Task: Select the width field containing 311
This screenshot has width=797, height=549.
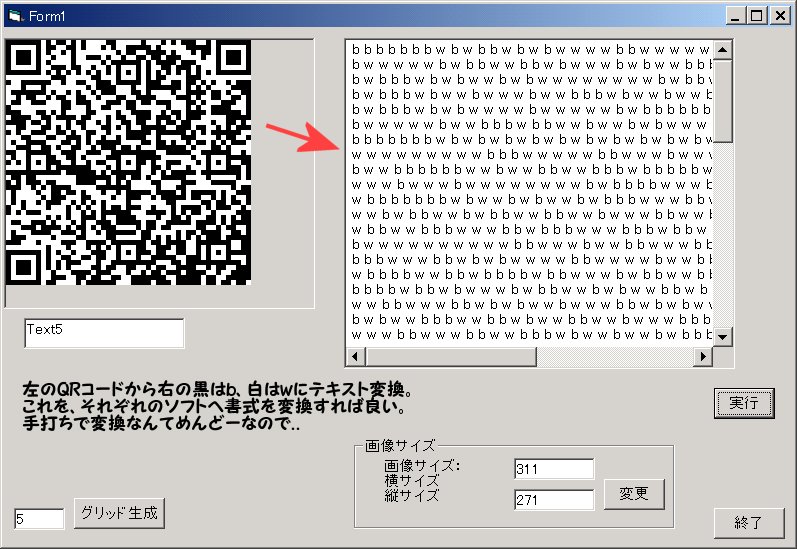Action: [554, 469]
